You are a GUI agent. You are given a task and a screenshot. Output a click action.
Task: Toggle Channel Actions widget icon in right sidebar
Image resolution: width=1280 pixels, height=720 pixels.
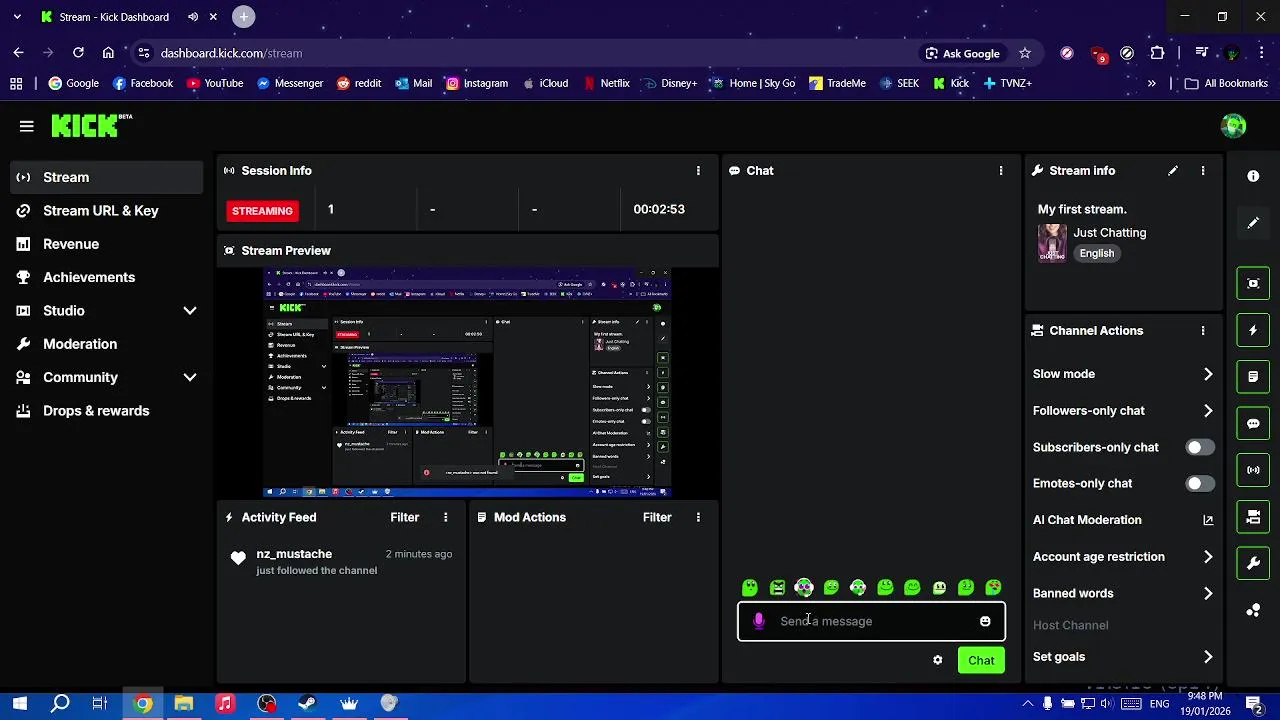(x=1253, y=517)
